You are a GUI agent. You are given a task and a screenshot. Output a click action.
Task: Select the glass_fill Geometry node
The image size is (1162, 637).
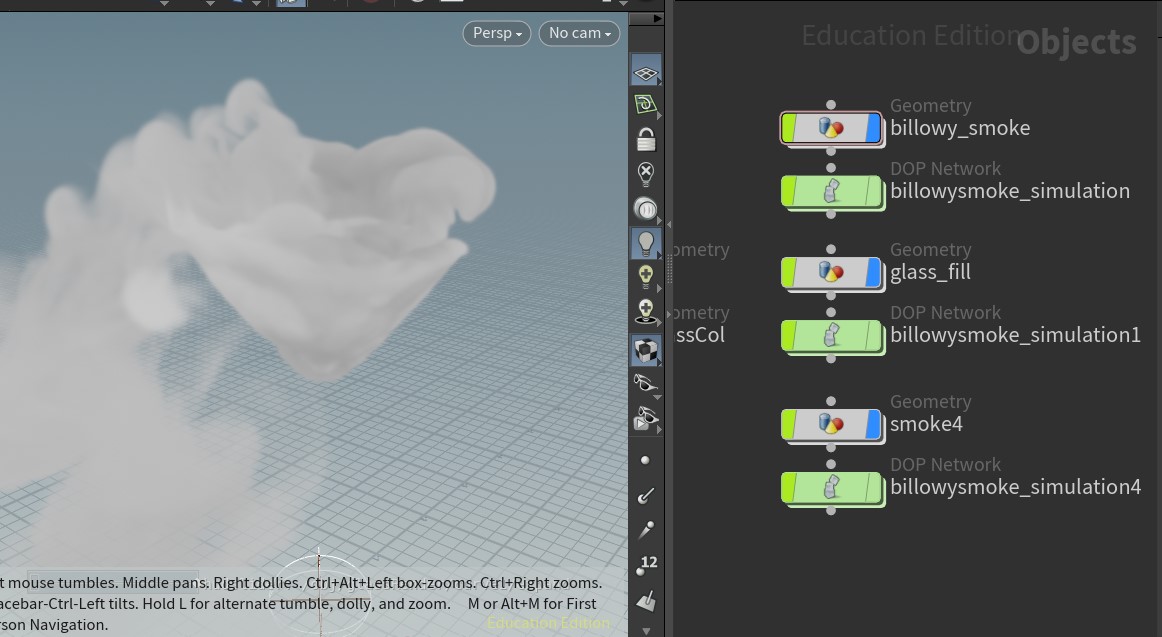tap(831, 272)
